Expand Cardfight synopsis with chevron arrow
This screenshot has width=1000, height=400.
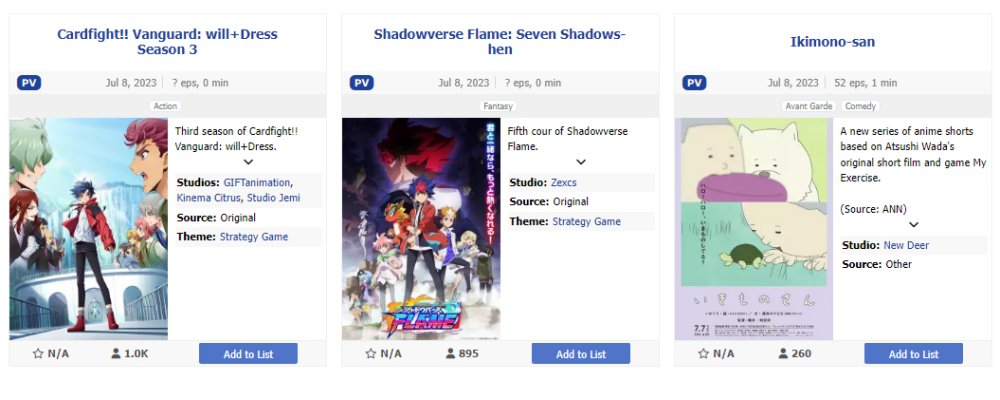[x=248, y=162]
